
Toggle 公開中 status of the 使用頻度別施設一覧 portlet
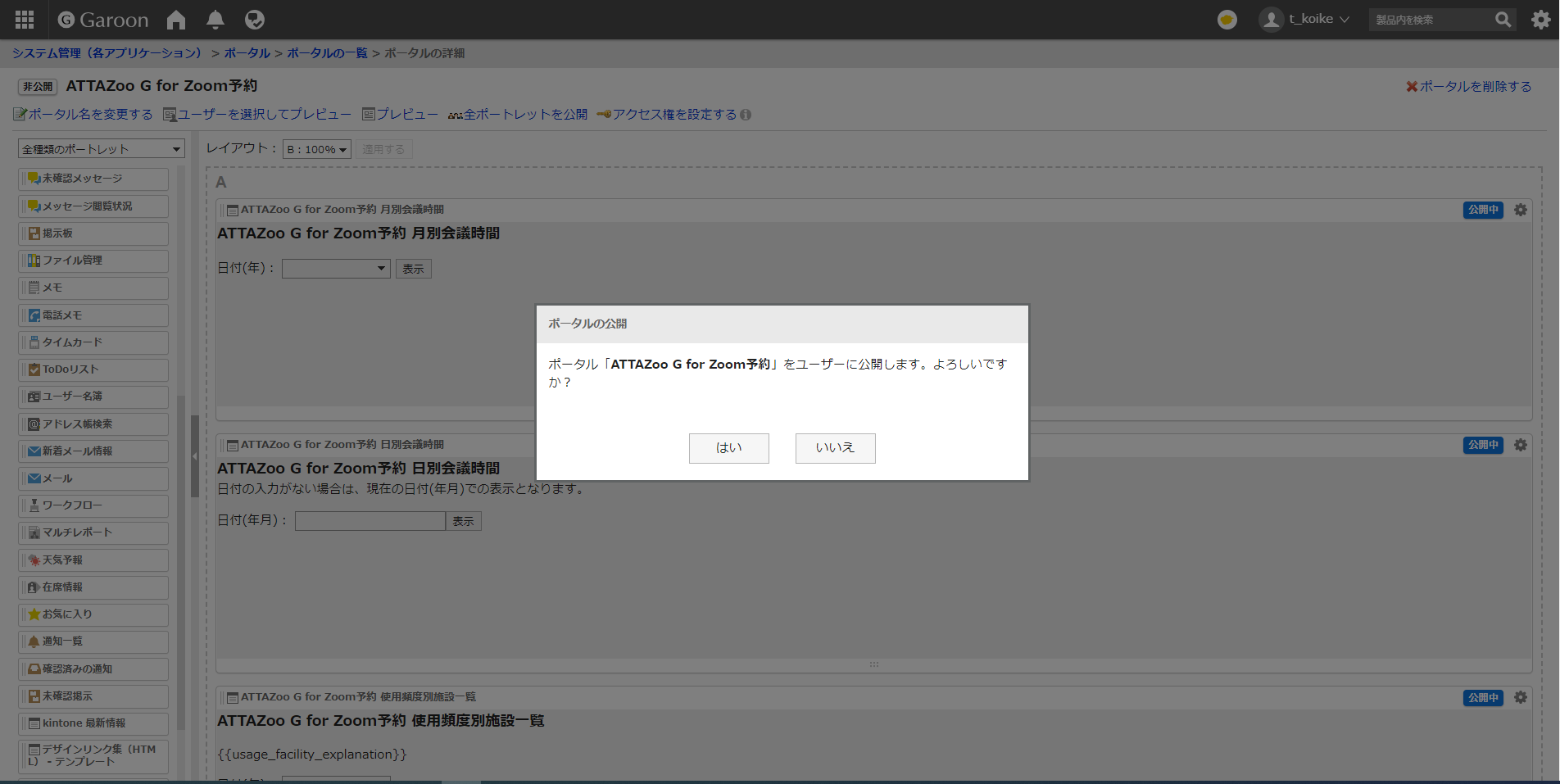click(1483, 698)
